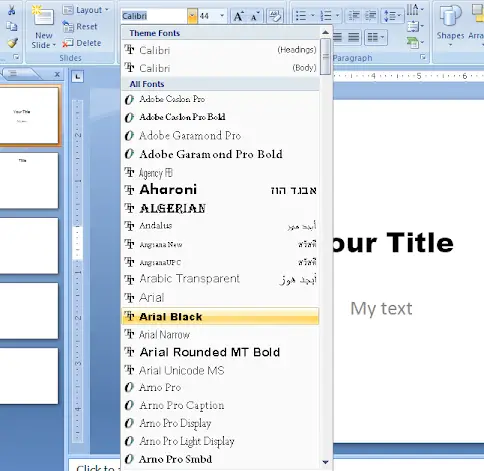Viewport: 484px width, 471px height.
Task: Select the fifth blank slide thumbnail
Action: (29, 376)
